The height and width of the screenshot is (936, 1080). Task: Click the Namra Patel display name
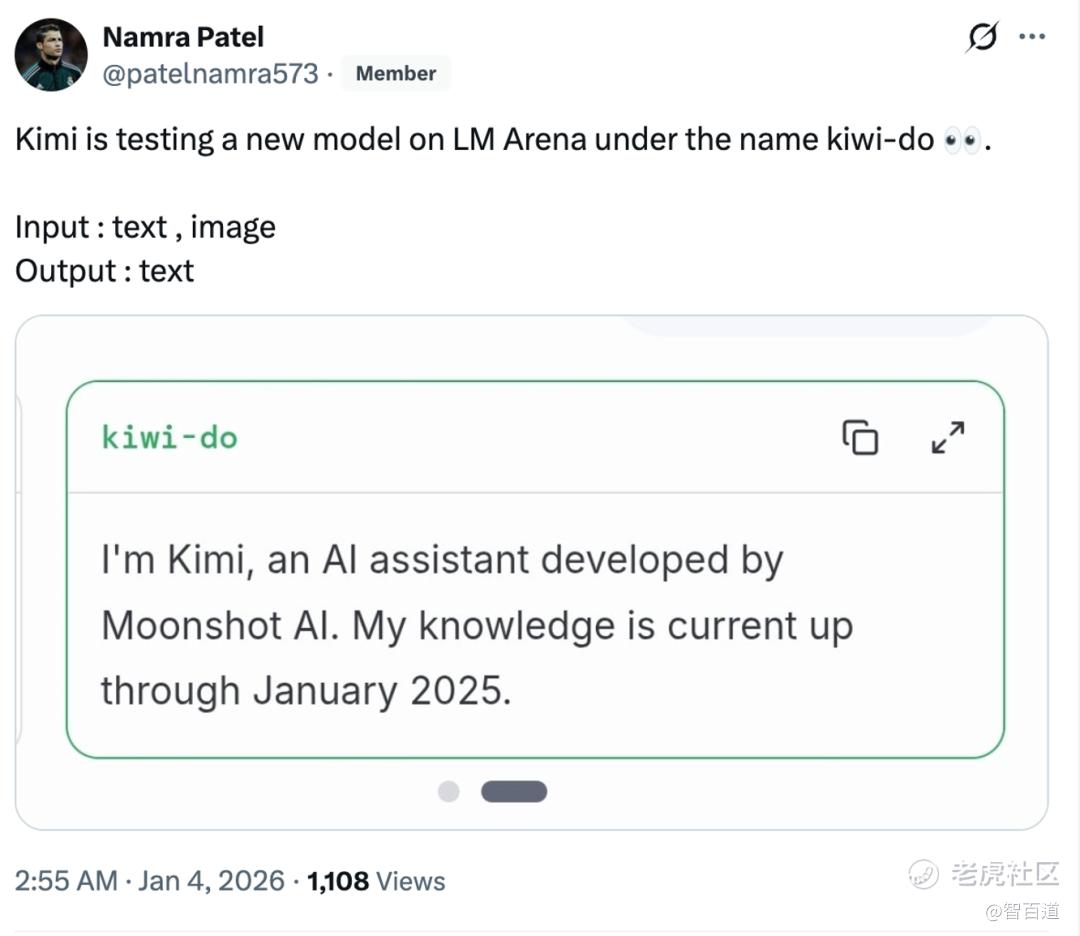183,37
